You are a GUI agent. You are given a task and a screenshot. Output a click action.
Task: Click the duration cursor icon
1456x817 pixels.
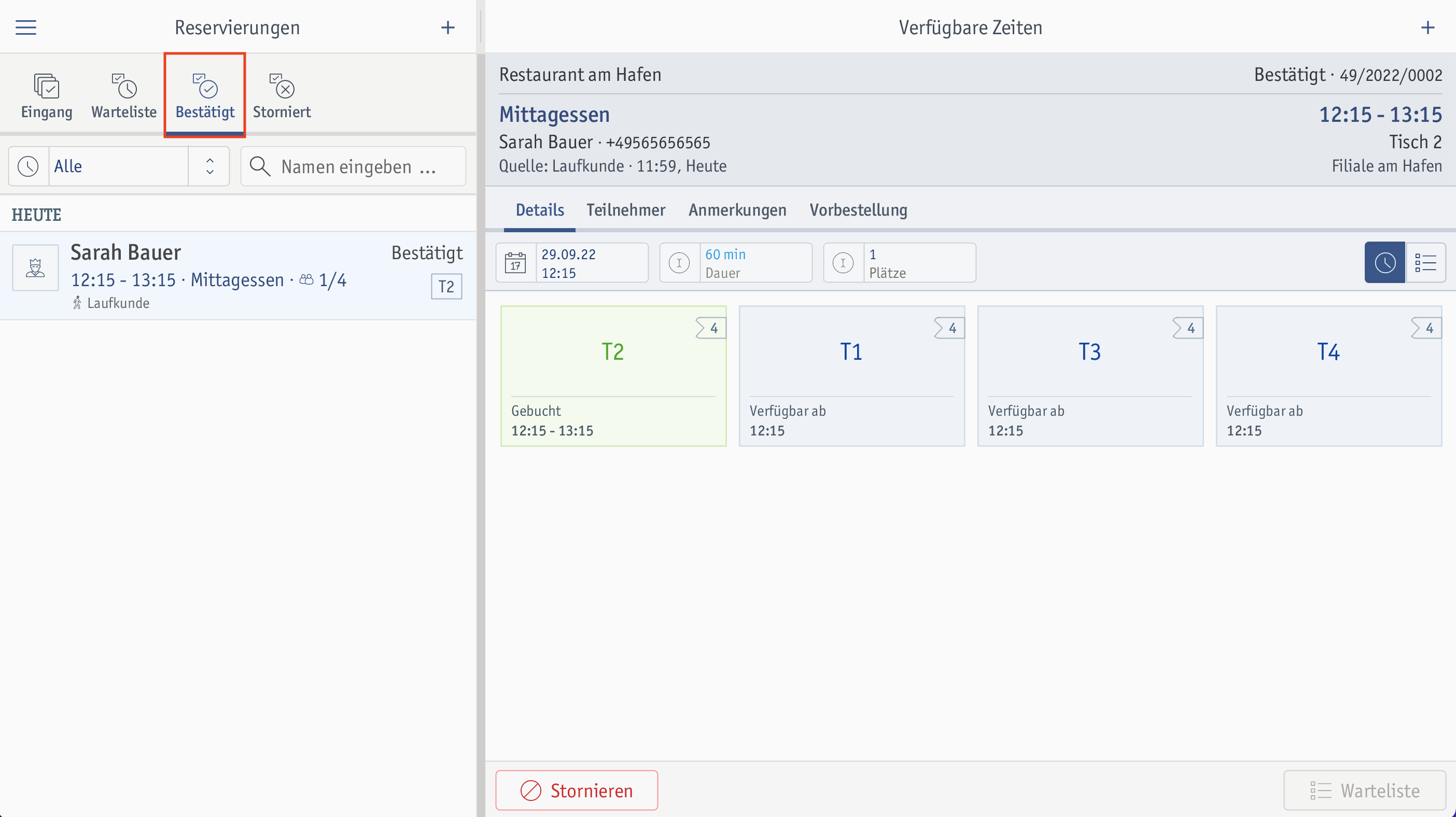pyautogui.click(x=679, y=263)
